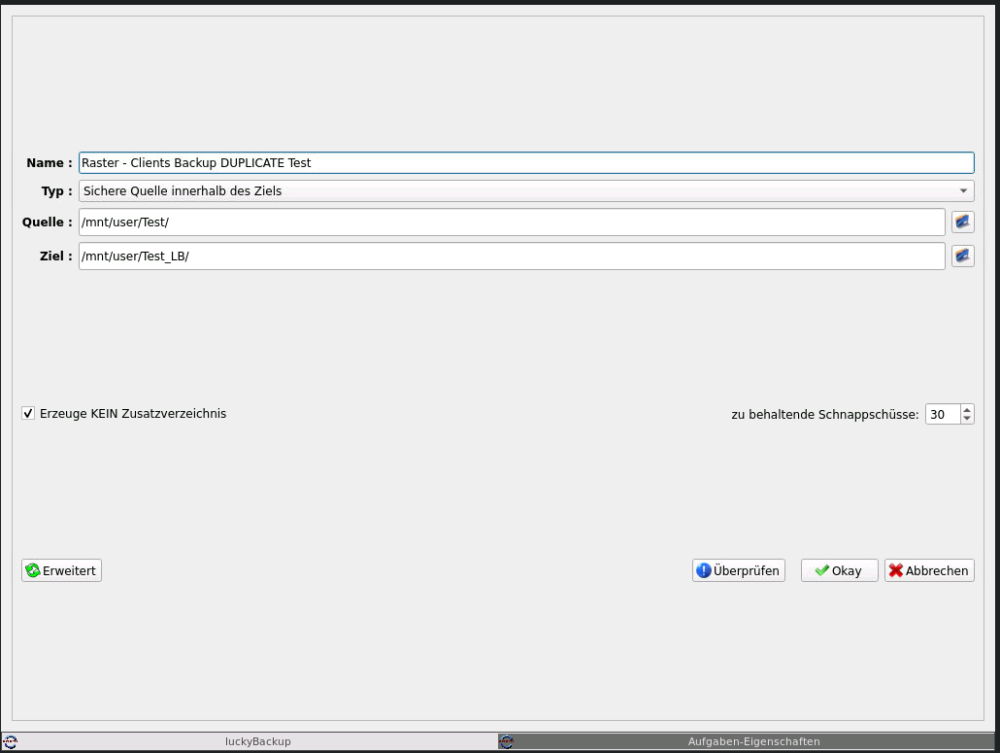This screenshot has width=1000, height=753.
Task: Click the bold Quelle label
Action: point(47,222)
